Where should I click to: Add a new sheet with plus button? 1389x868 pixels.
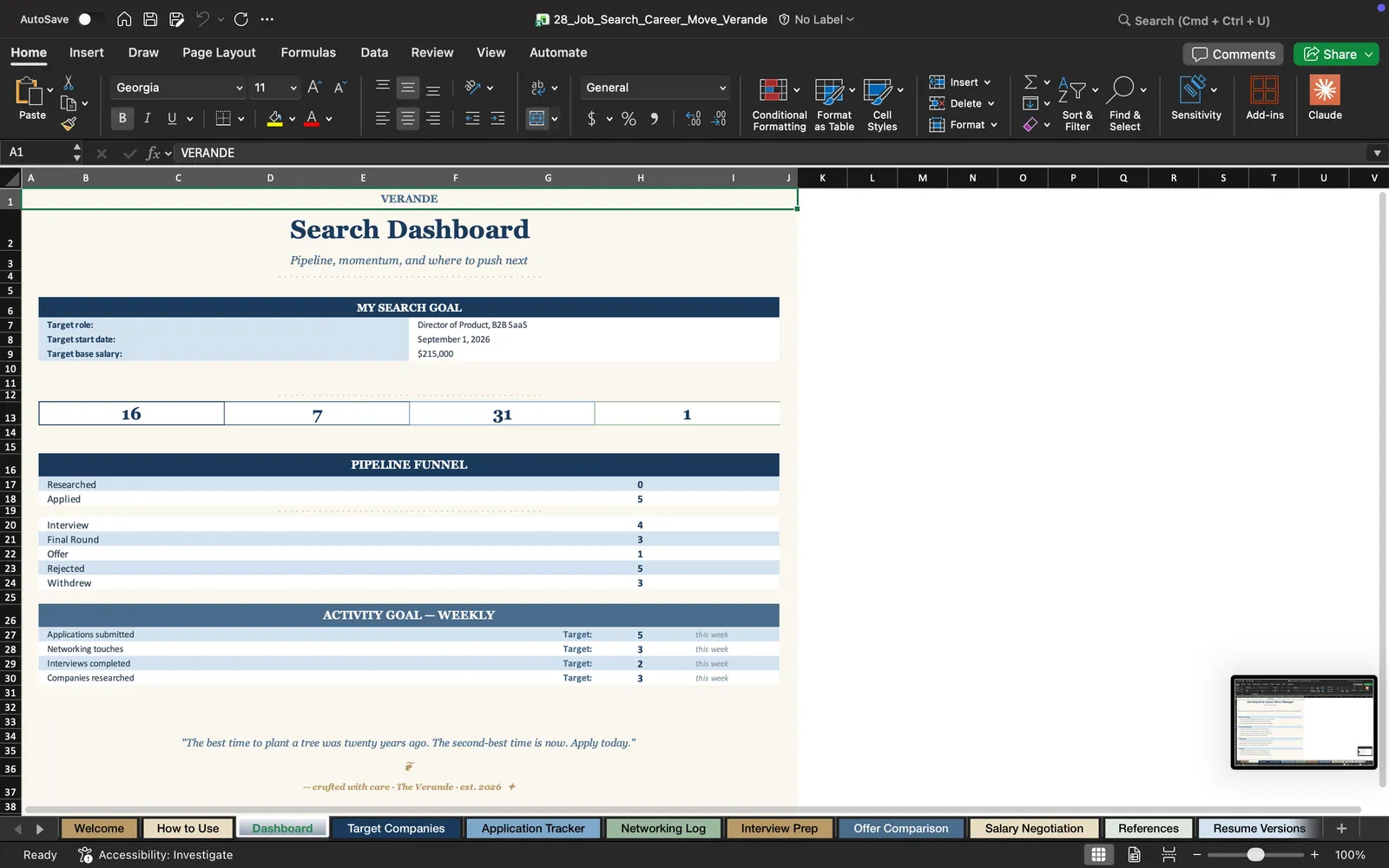pos(1341,828)
